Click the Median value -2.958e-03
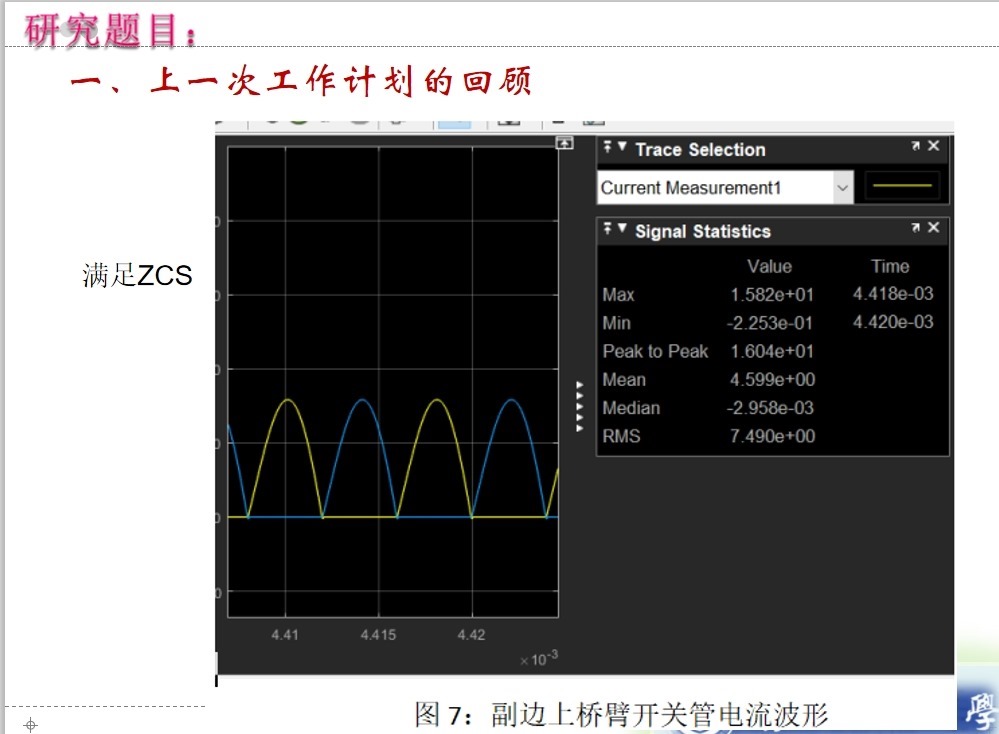Viewport: 999px width, 734px height. pos(770,408)
